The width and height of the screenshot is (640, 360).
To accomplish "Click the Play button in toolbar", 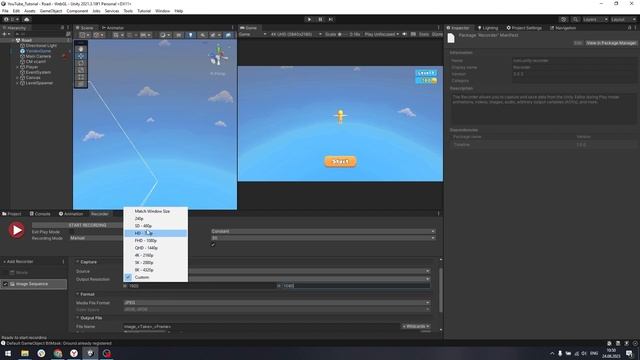I will pos(309,19).
